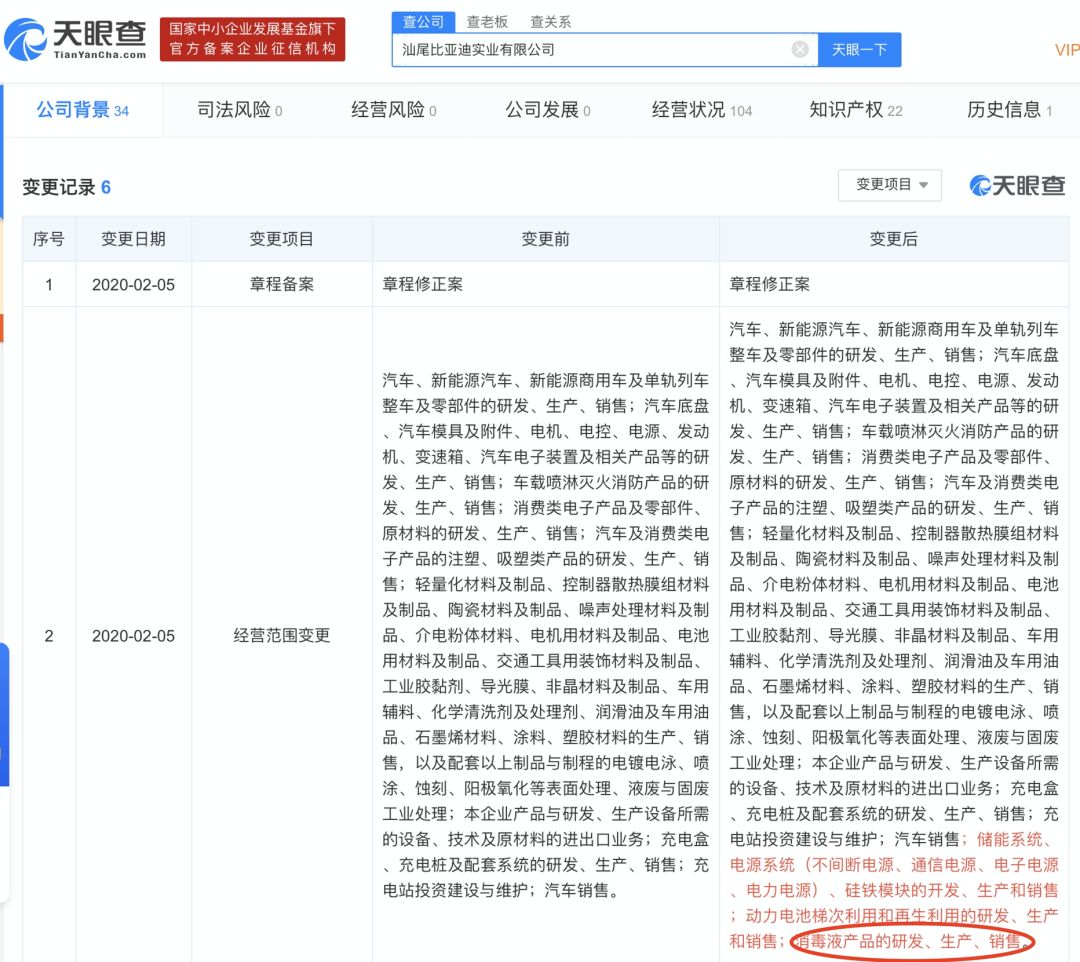Go to the 公司发展 tab
1080x962 pixels.
pos(547,110)
